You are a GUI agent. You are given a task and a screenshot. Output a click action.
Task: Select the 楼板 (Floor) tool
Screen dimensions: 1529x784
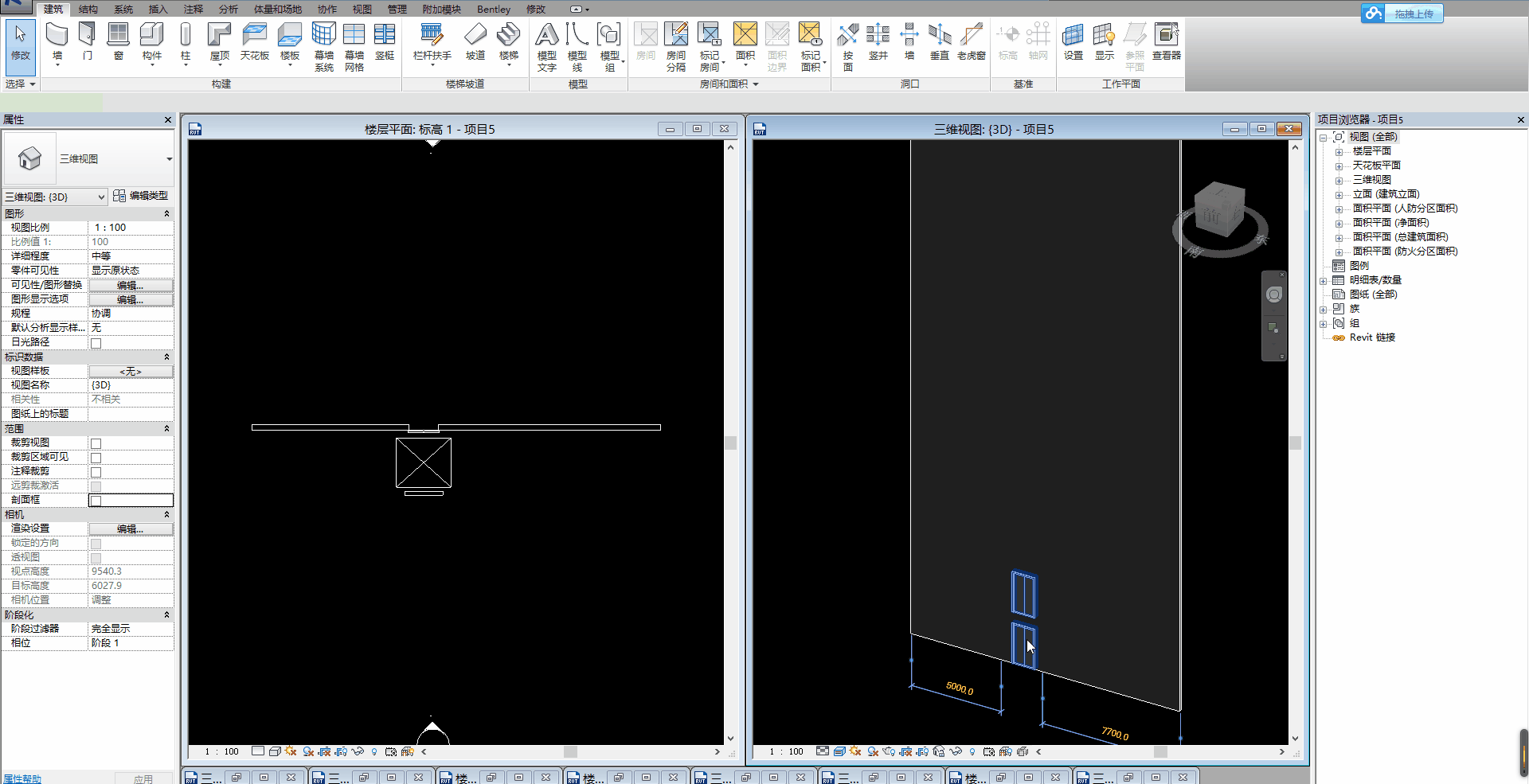tap(290, 42)
